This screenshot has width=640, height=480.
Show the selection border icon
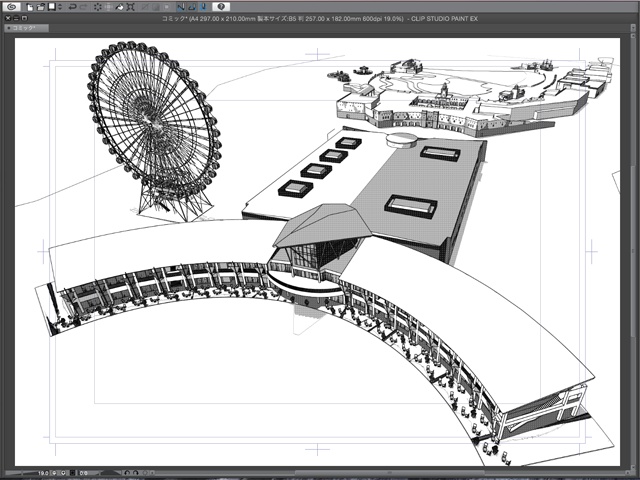coord(167,7)
